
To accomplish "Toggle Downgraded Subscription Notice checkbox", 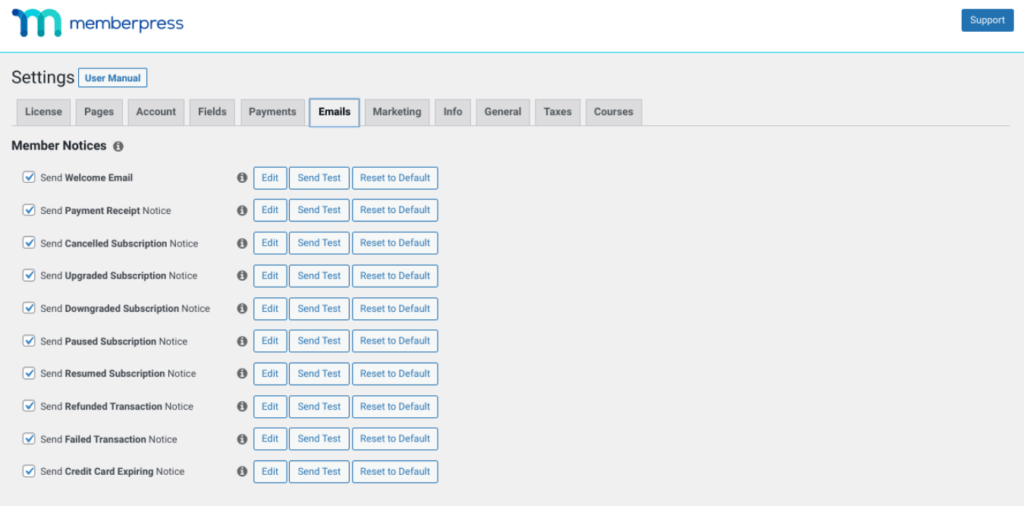I will 29,308.
